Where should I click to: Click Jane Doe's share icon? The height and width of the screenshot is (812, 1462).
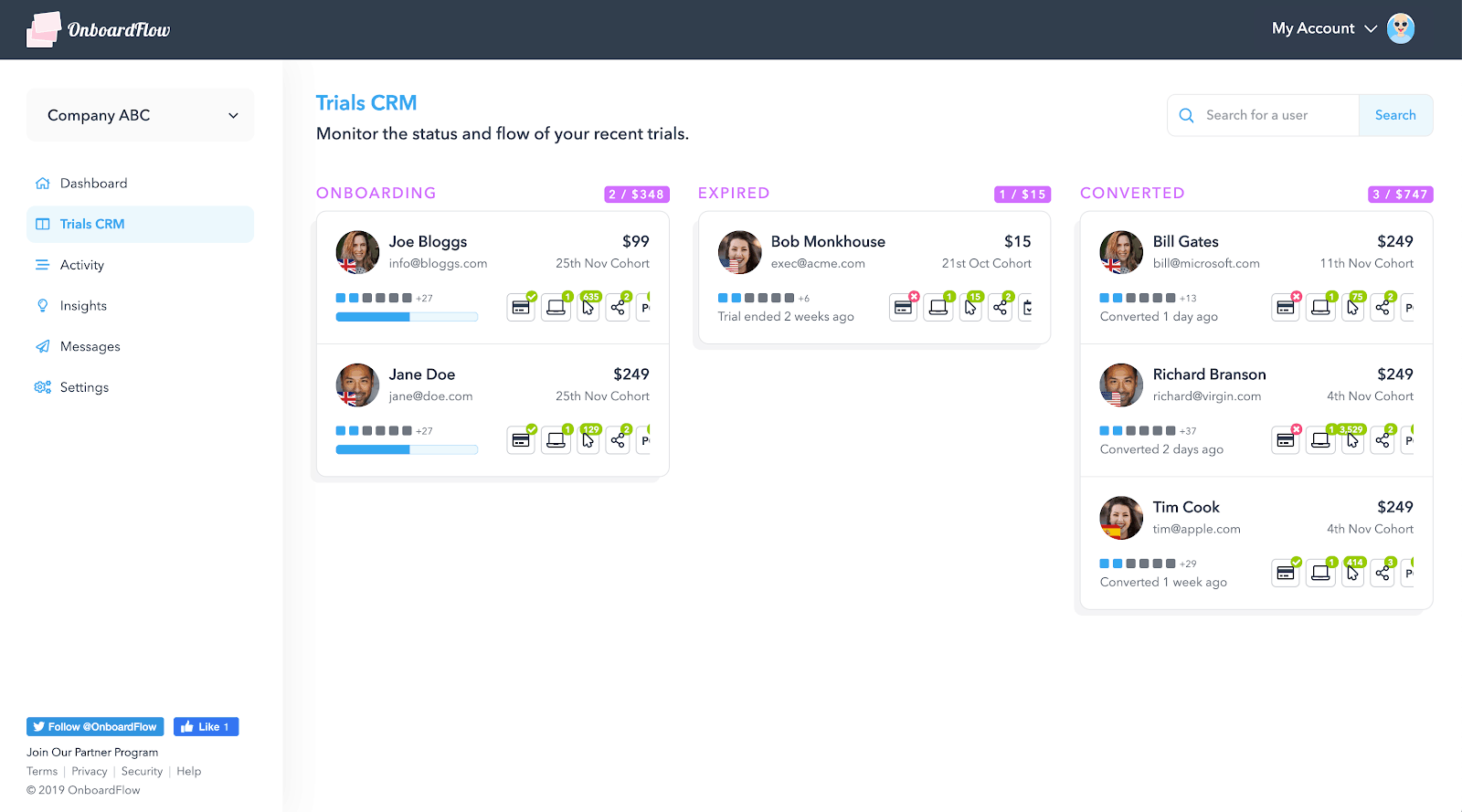619,440
